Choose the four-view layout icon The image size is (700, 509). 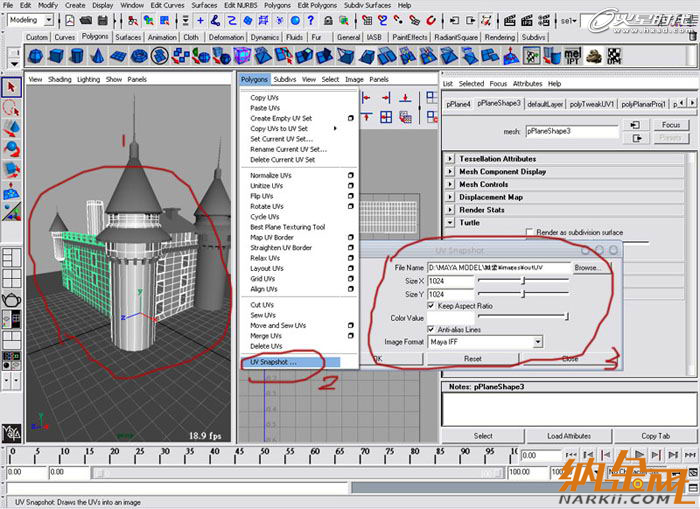tap(12, 277)
